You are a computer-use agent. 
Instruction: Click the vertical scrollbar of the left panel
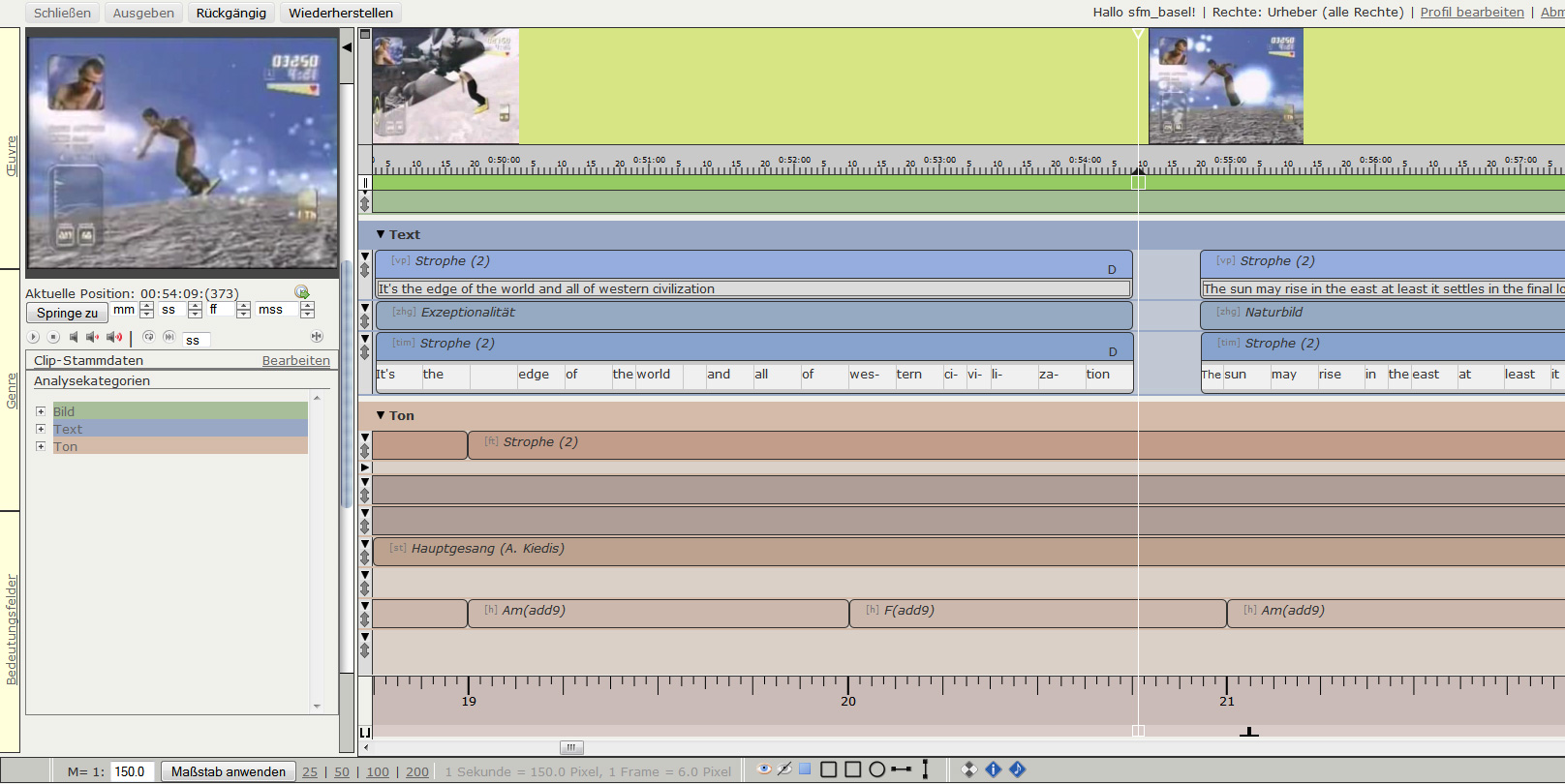point(347,384)
